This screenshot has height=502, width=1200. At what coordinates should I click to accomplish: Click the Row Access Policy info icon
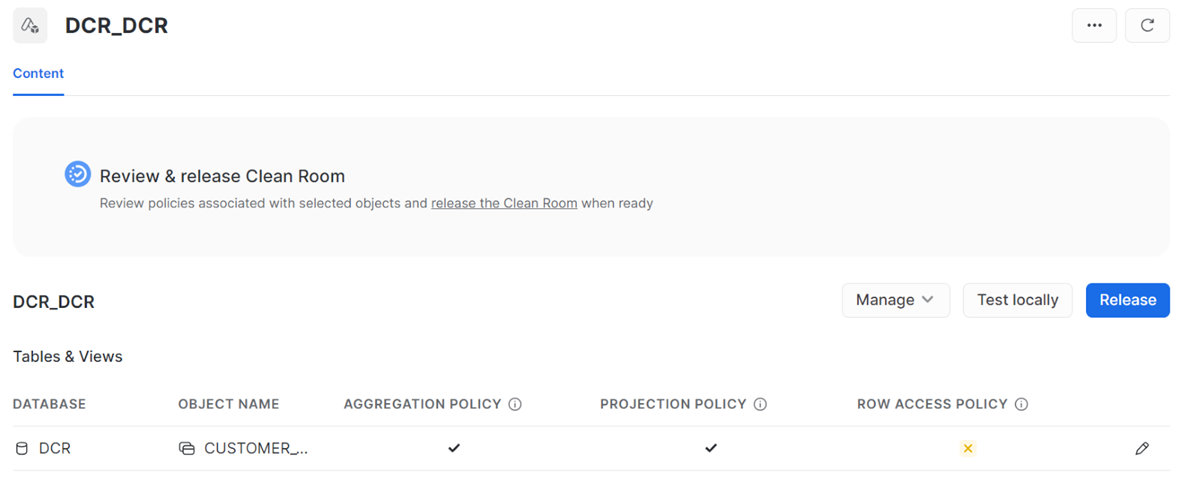click(x=1021, y=405)
